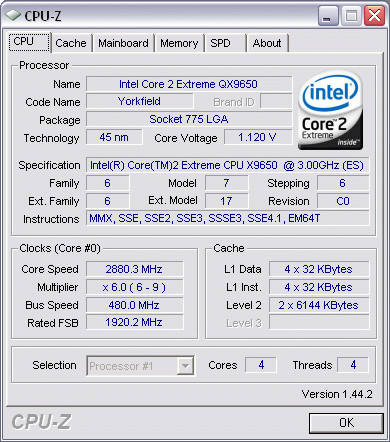Screen dimensions: 390x442
Task: Click the Threads count value
Action: tap(353, 365)
